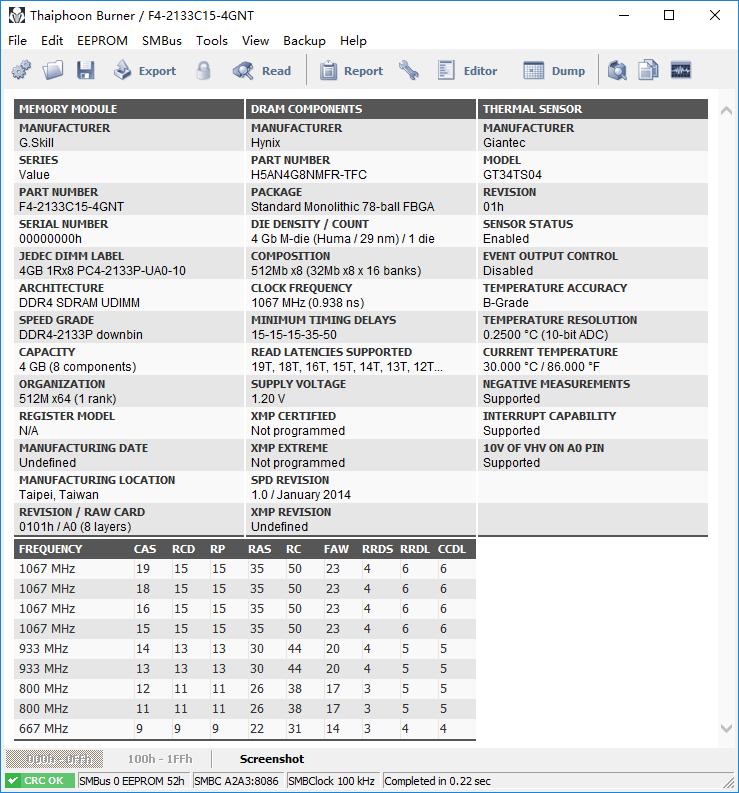Image resolution: width=739 pixels, height=793 pixels.
Task: Save dump with the floppy disk icon
Action: click(85, 70)
